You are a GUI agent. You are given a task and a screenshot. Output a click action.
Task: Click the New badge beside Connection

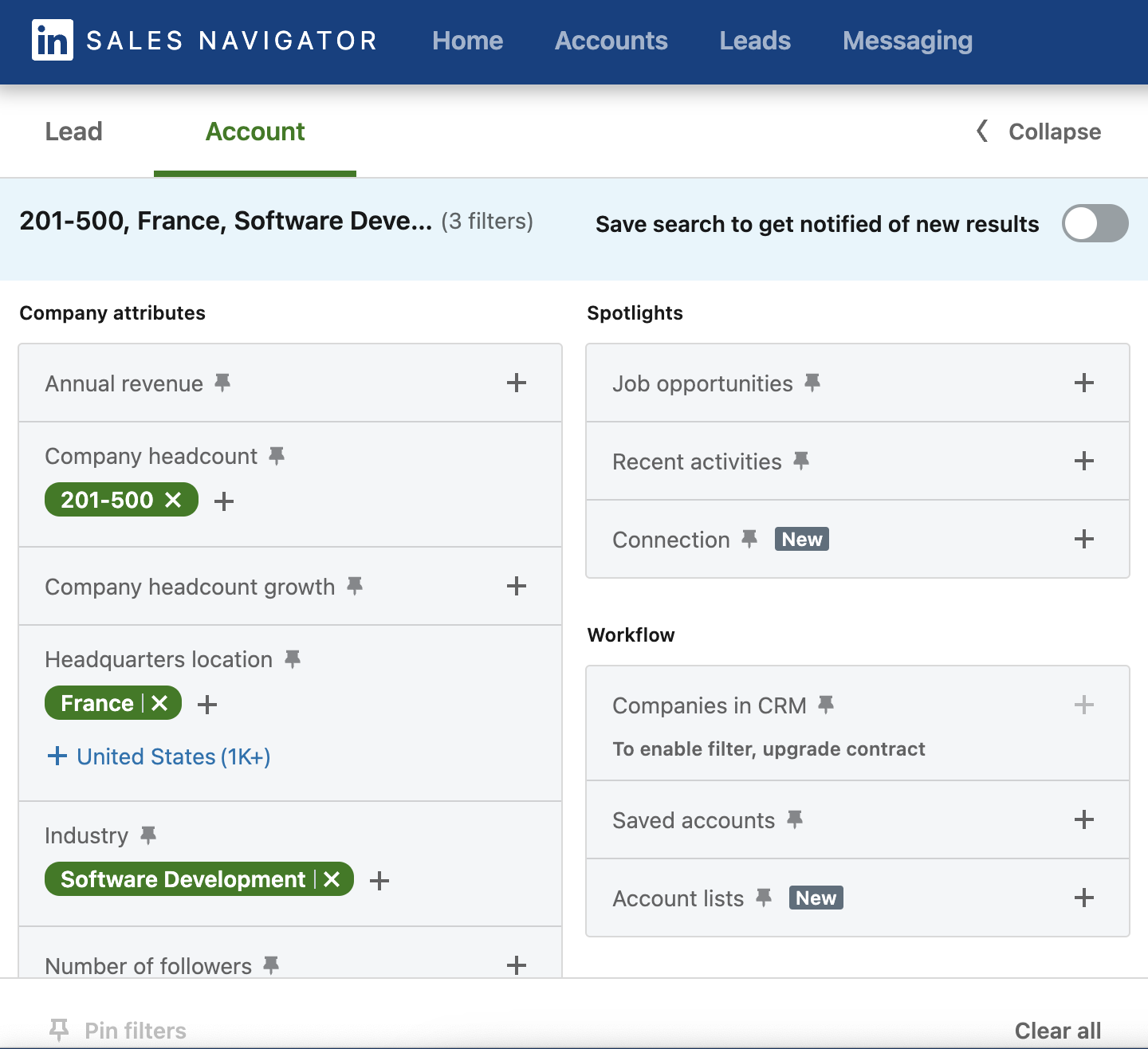pos(802,540)
